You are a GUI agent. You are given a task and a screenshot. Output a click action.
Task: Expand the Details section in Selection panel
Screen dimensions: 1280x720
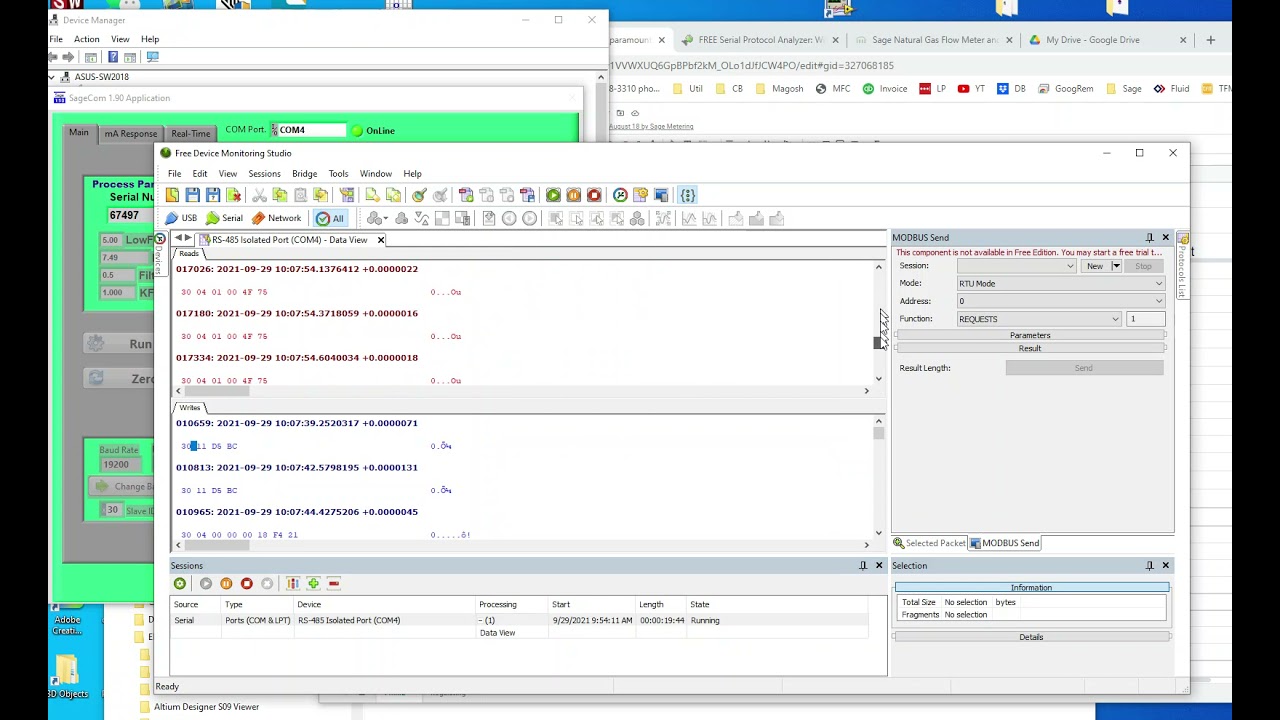(1031, 637)
